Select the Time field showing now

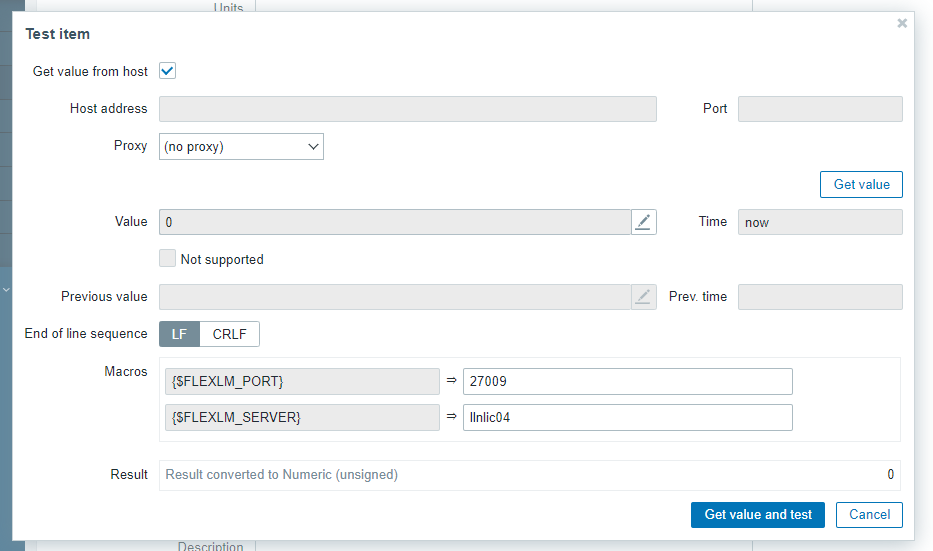820,222
